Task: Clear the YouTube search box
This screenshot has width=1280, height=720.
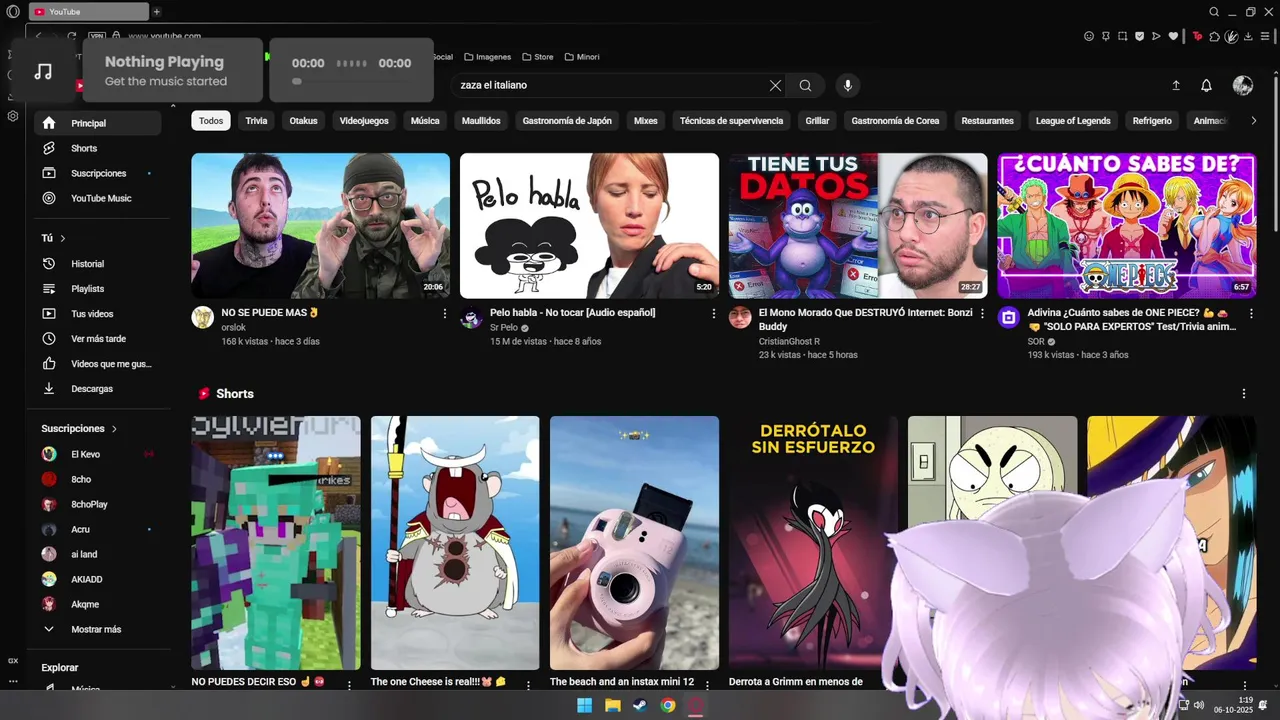Action: coord(775,85)
